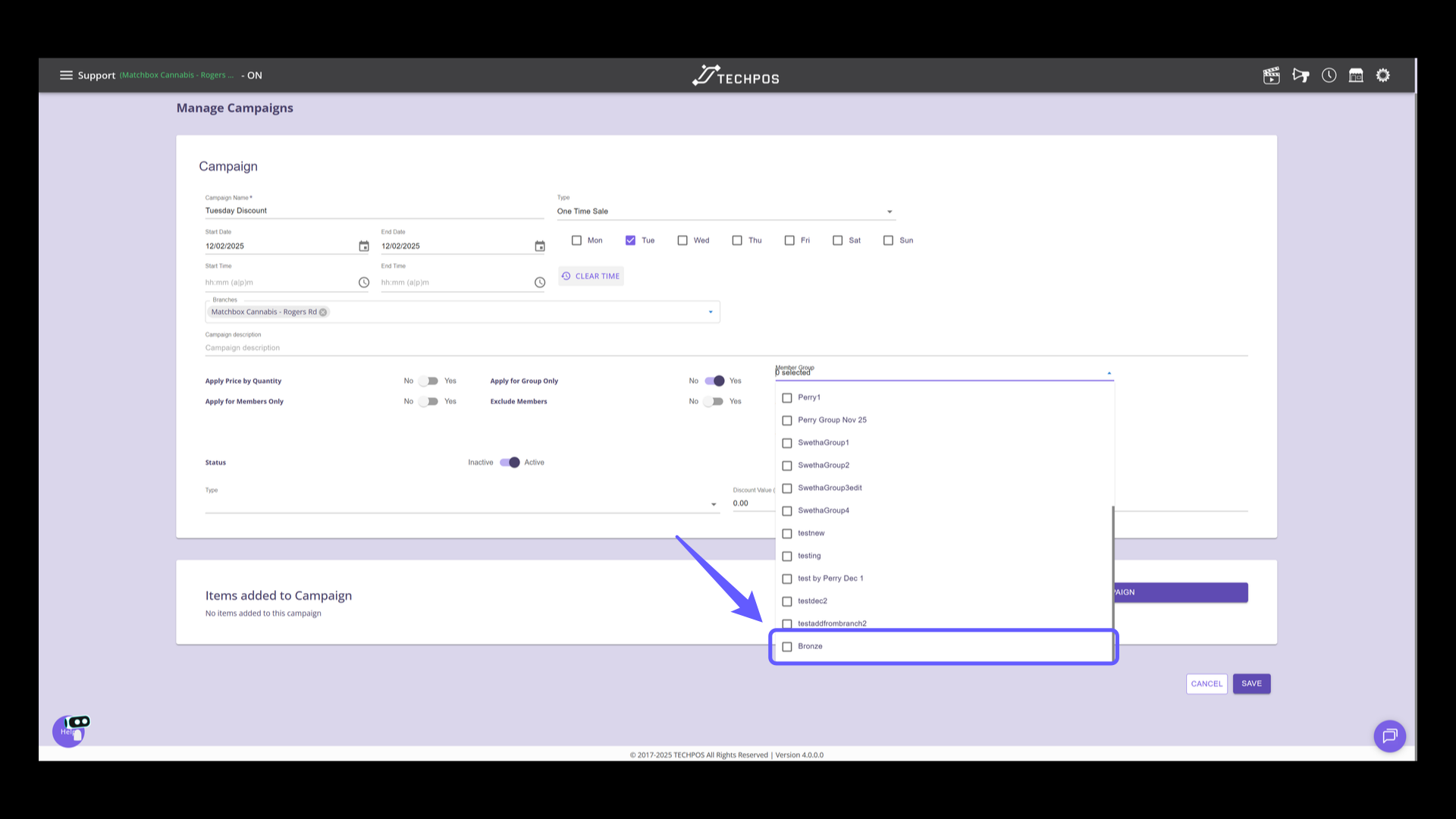1456x819 pixels.
Task: Collapse the Member Group dropdown
Action: [x=1109, y=373]
